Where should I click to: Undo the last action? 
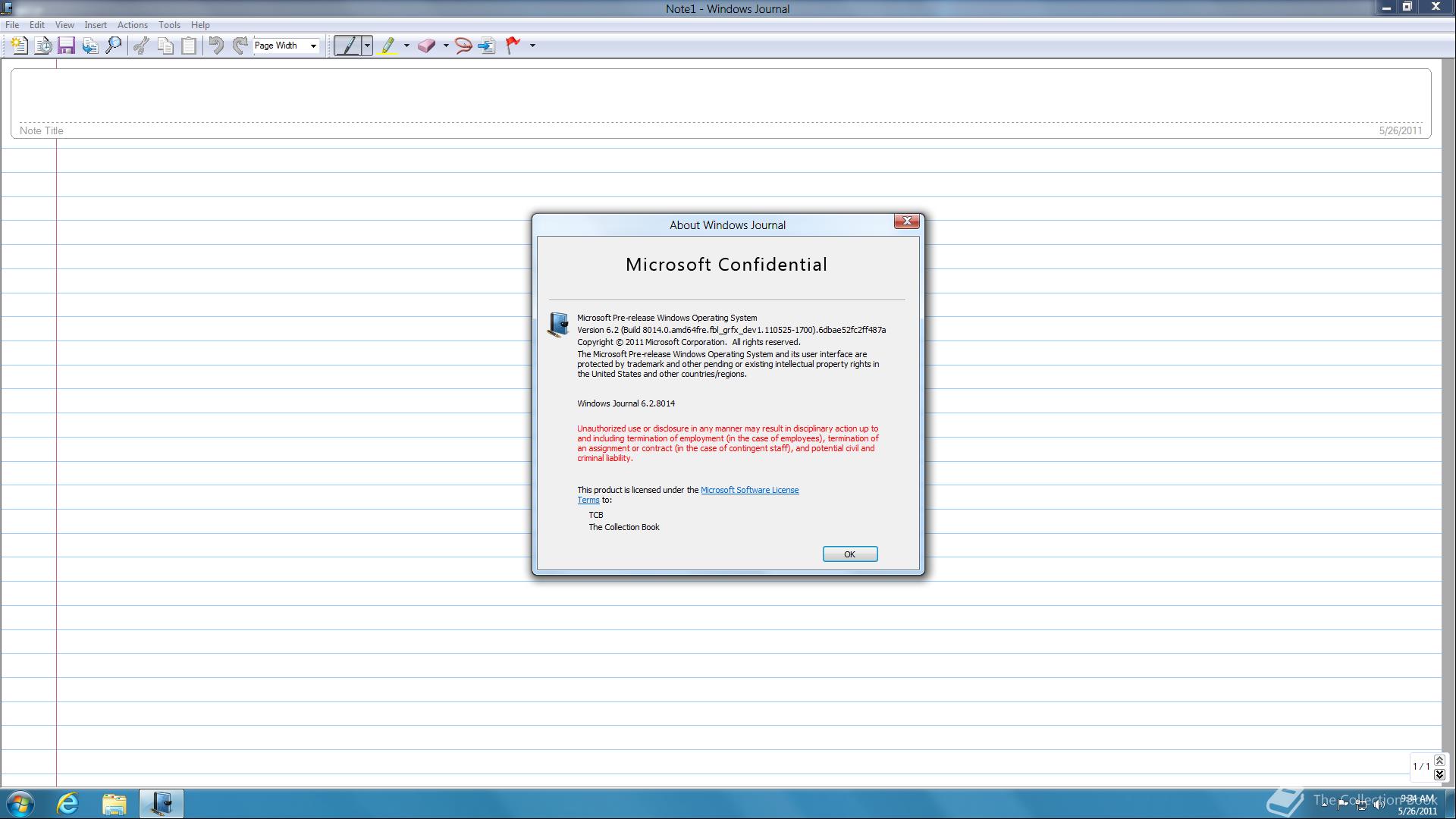point(216,45)
